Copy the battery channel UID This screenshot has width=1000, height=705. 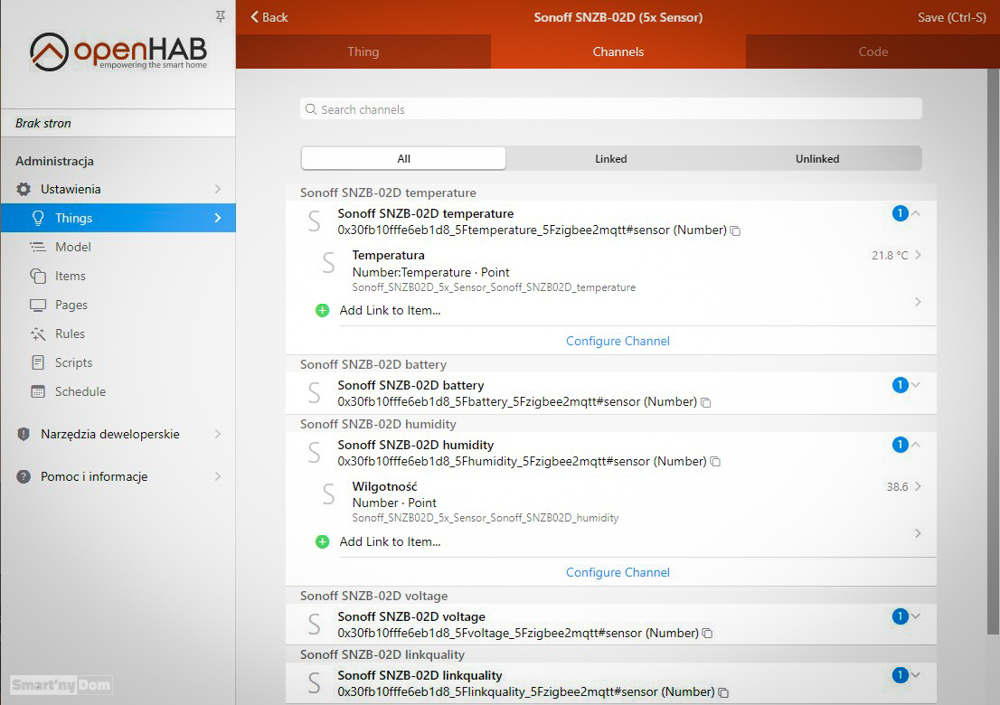[706, 403]
